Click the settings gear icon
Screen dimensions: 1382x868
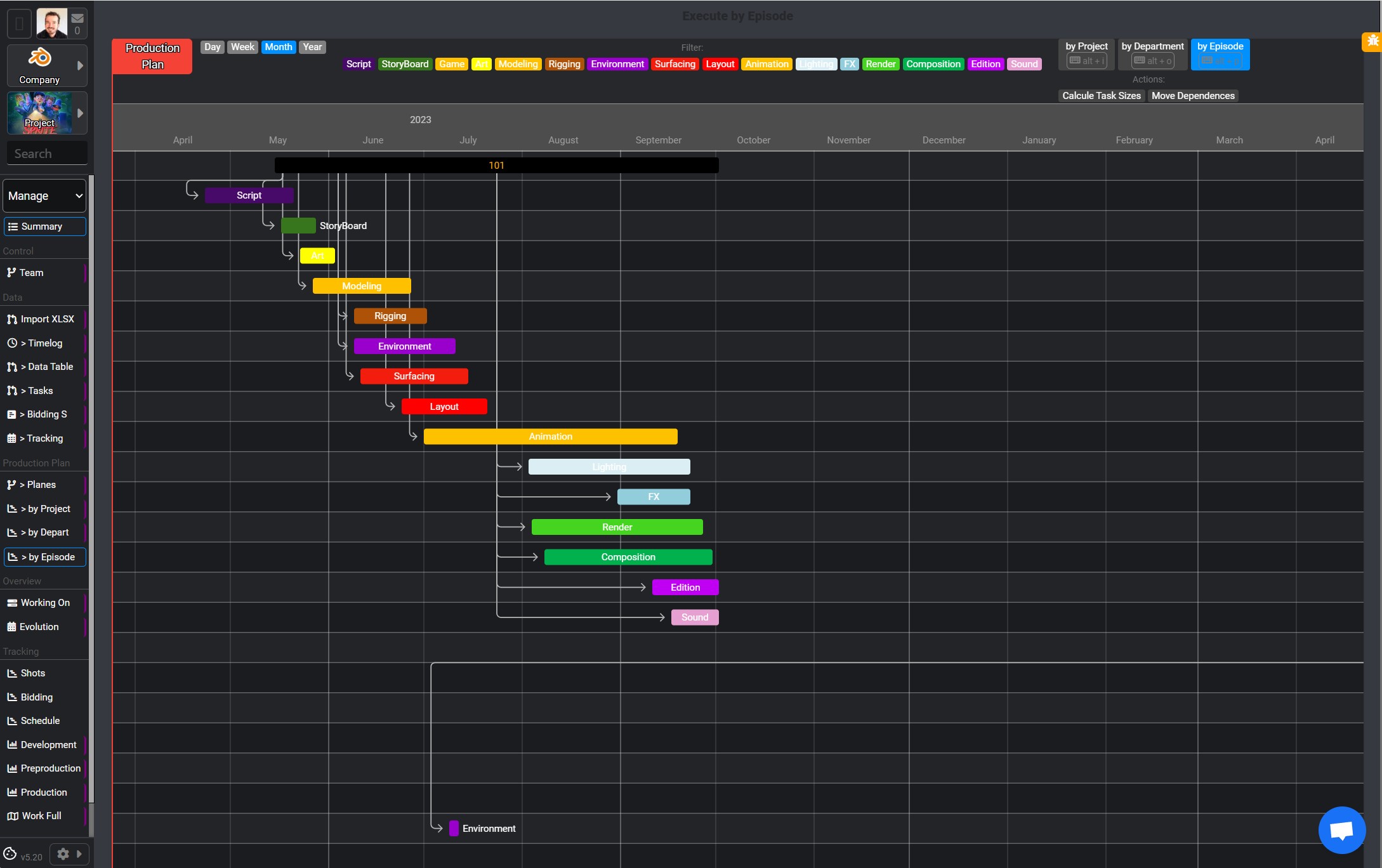point(63,854)
